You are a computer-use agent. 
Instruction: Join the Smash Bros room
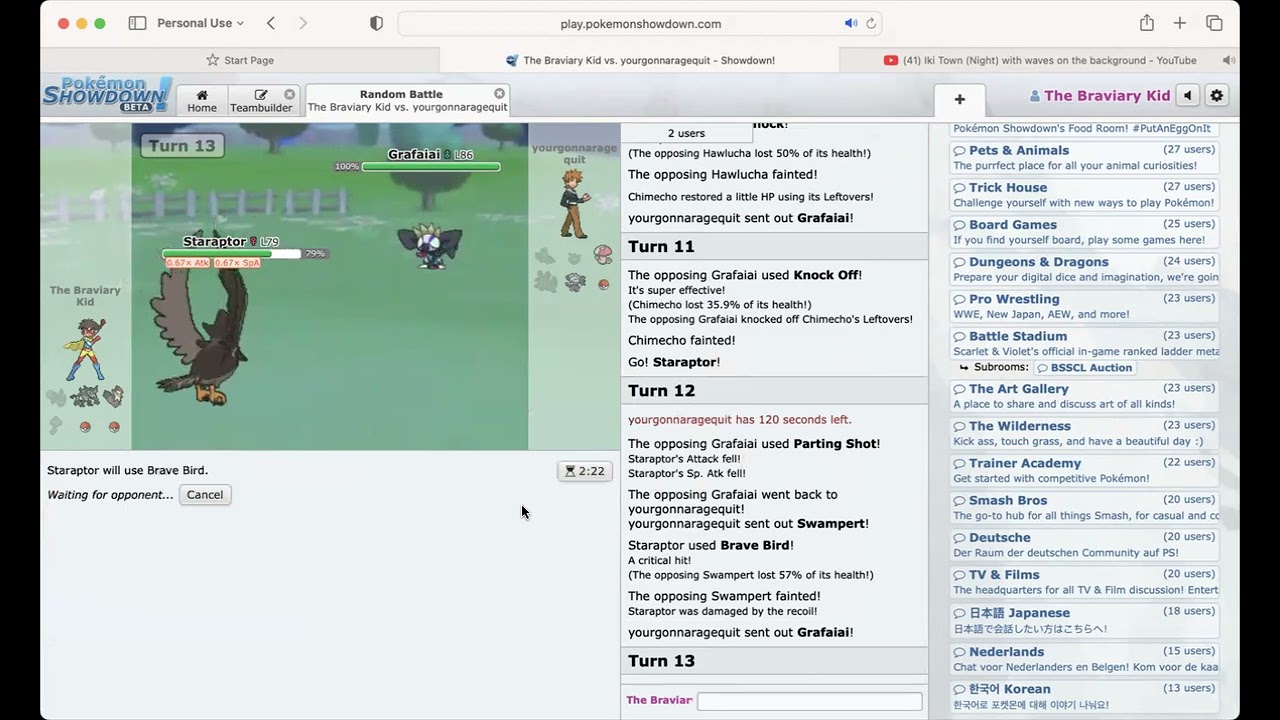1084,507
